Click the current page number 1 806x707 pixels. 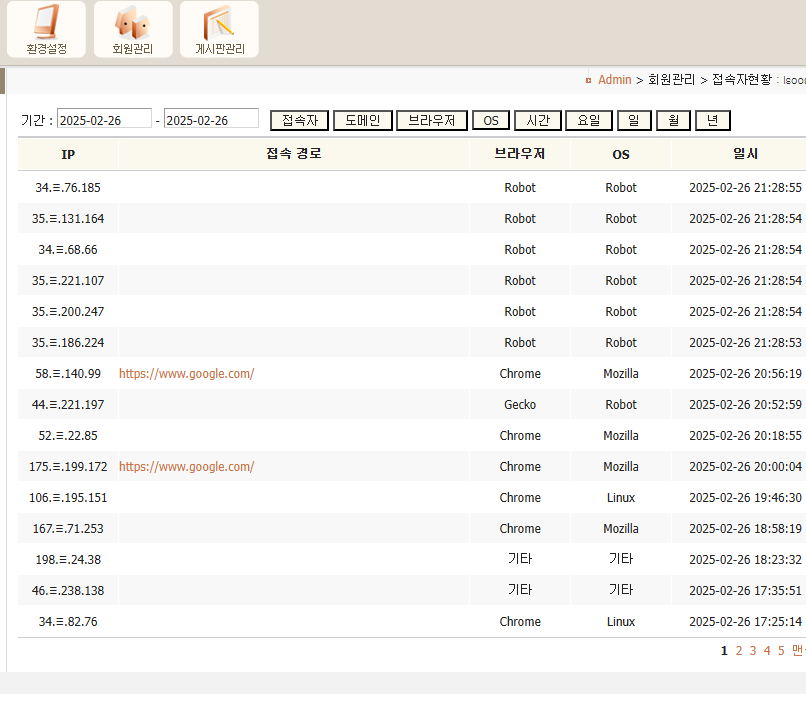(x=724, y=651)
